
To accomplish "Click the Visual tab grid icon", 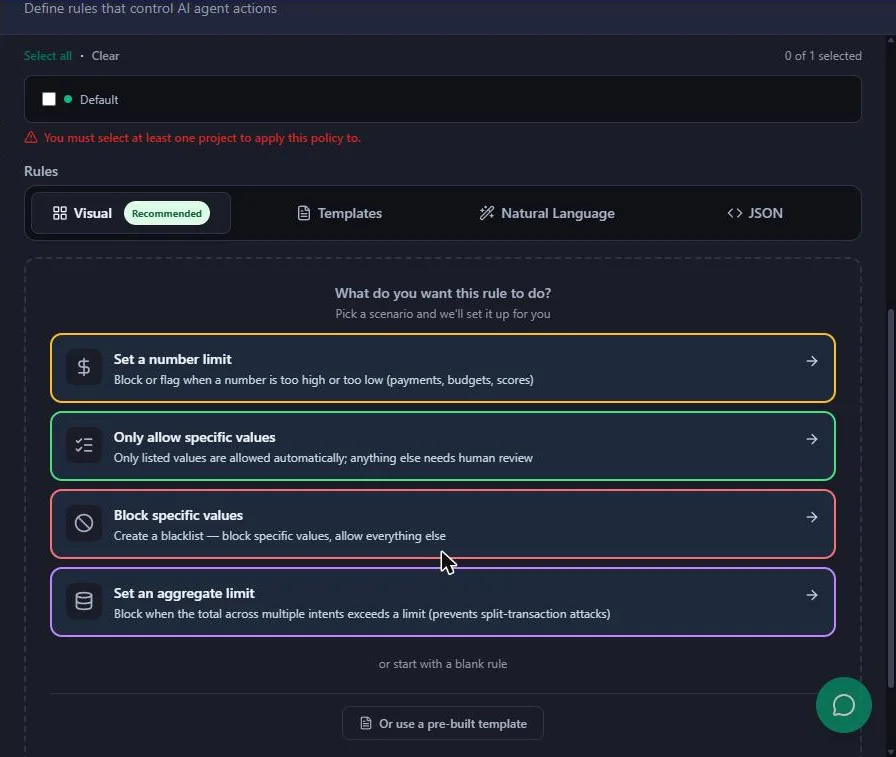I will pos(59,213).
